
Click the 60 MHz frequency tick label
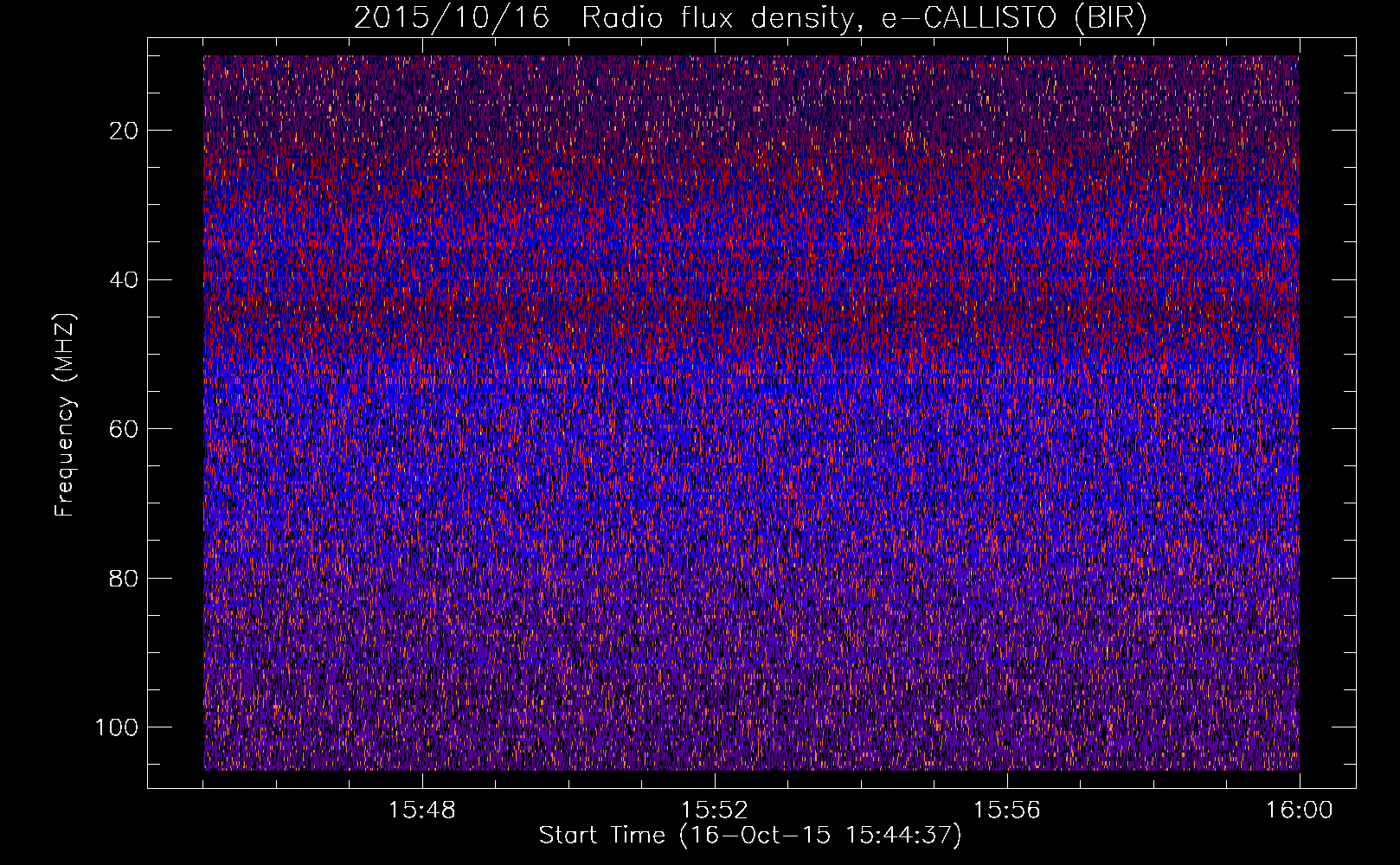point(124,429)
